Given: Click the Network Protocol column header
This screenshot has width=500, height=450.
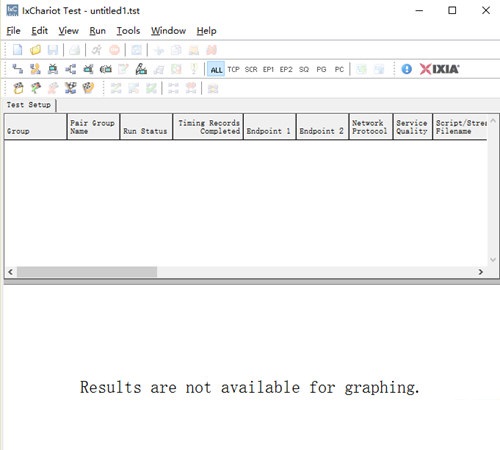Looking at the screenshot, I should (371, 127).
